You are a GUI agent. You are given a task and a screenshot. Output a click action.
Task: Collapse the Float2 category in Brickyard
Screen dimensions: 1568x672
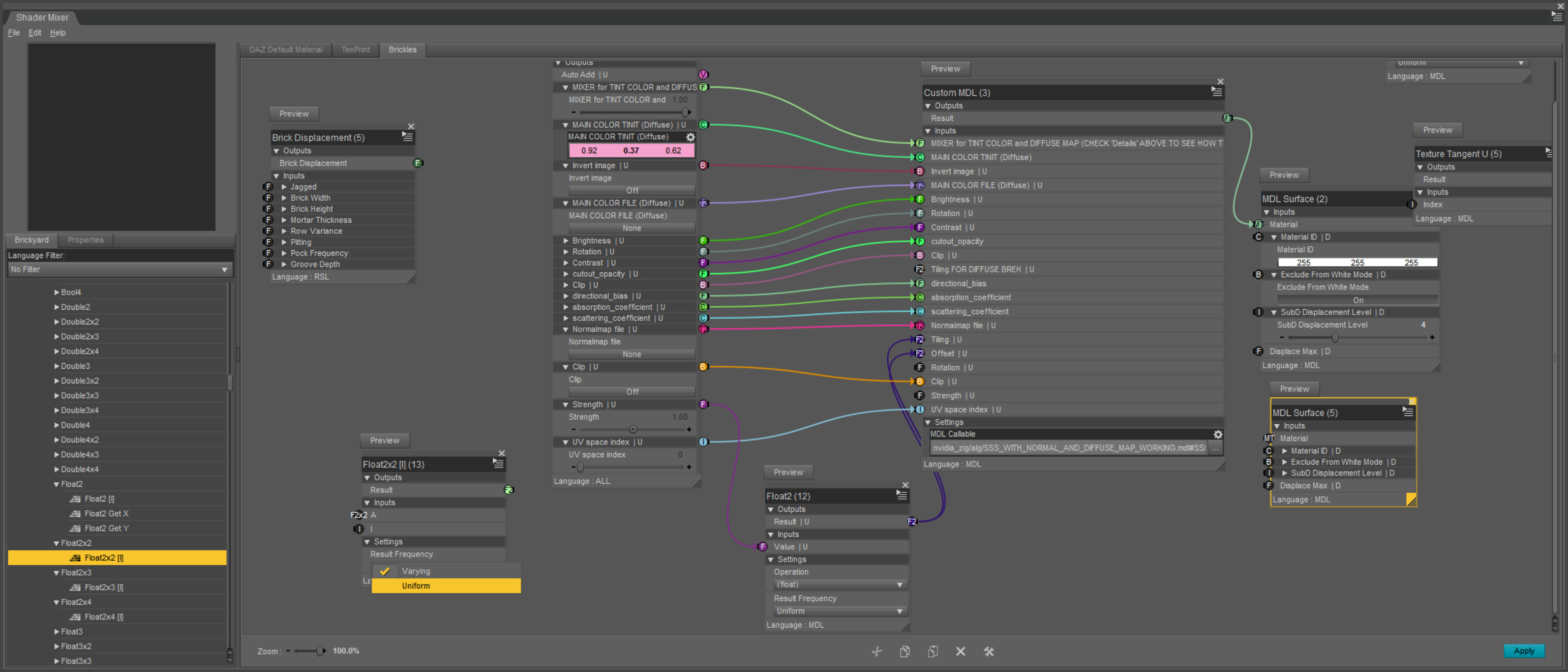[x=57, y=484]
